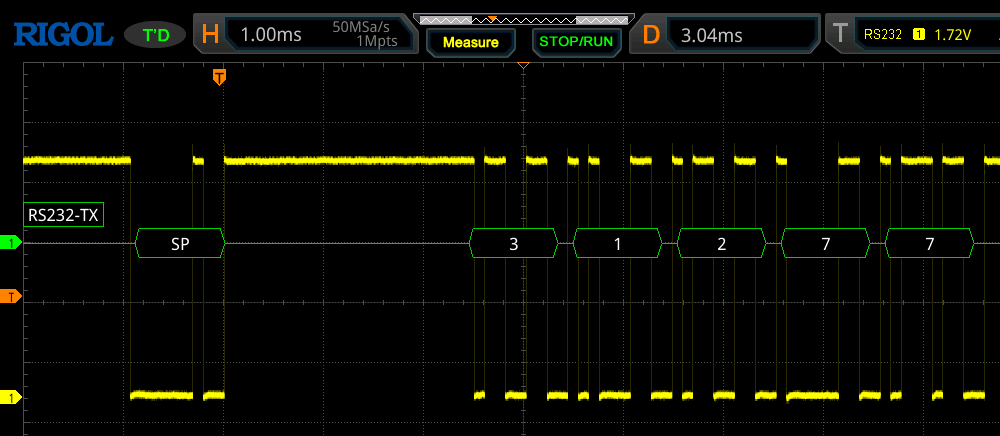
Task: Open the trigger T settings
Action: tap(841, 34)
